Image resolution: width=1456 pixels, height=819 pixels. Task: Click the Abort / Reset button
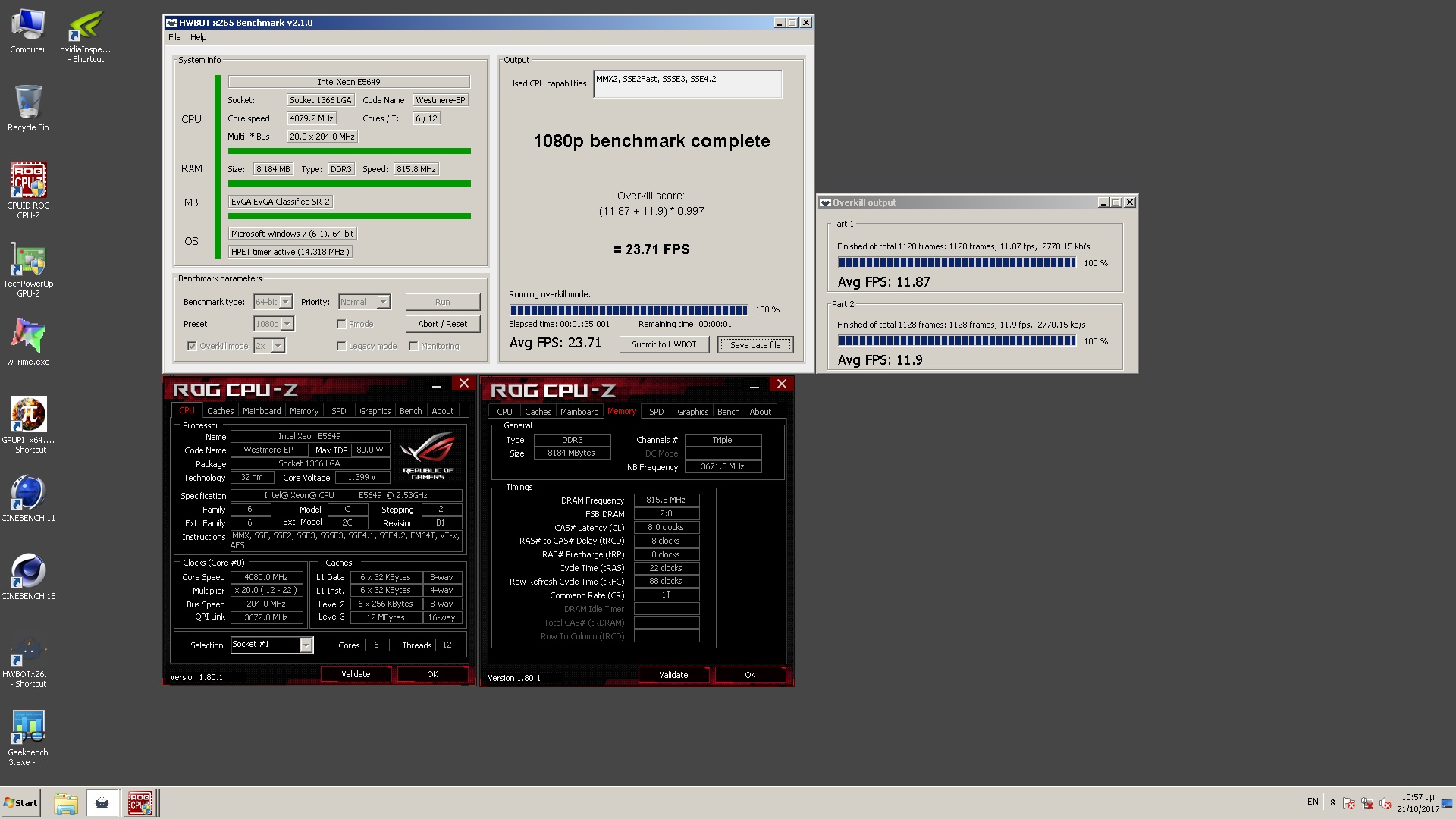[x=442, y=324]
